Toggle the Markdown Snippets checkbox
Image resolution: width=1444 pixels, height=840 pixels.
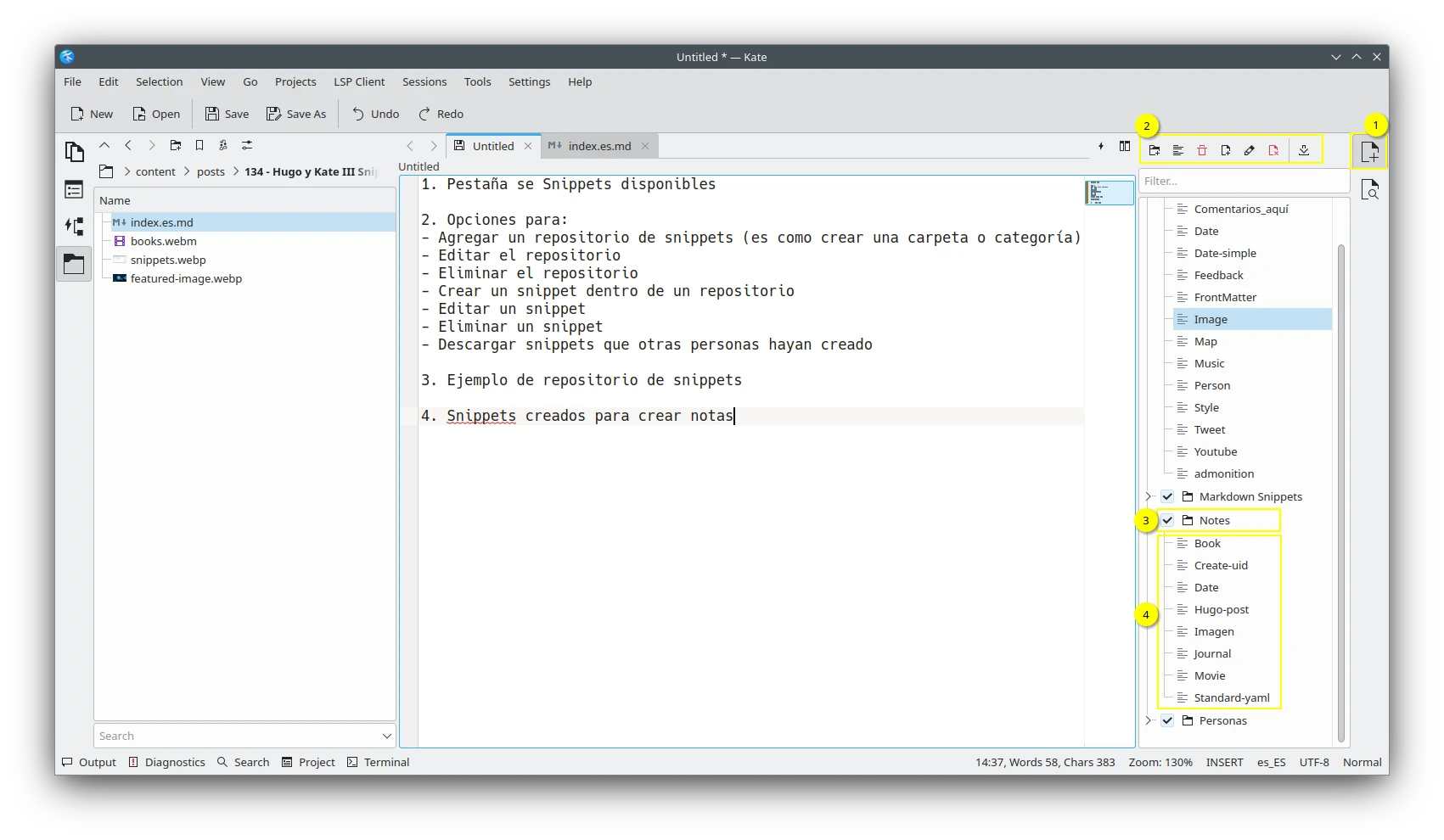(x=1168, y=496)
